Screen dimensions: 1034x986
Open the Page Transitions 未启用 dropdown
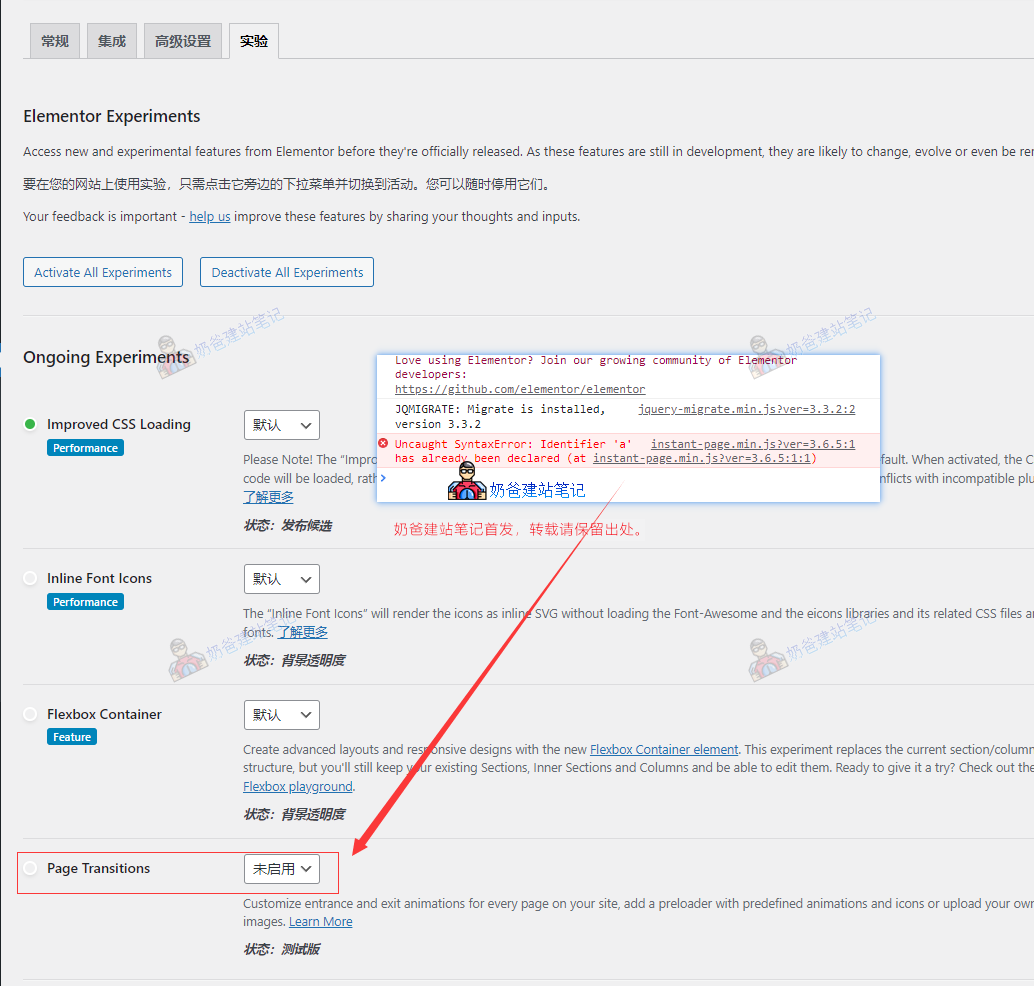coord(281,869)
